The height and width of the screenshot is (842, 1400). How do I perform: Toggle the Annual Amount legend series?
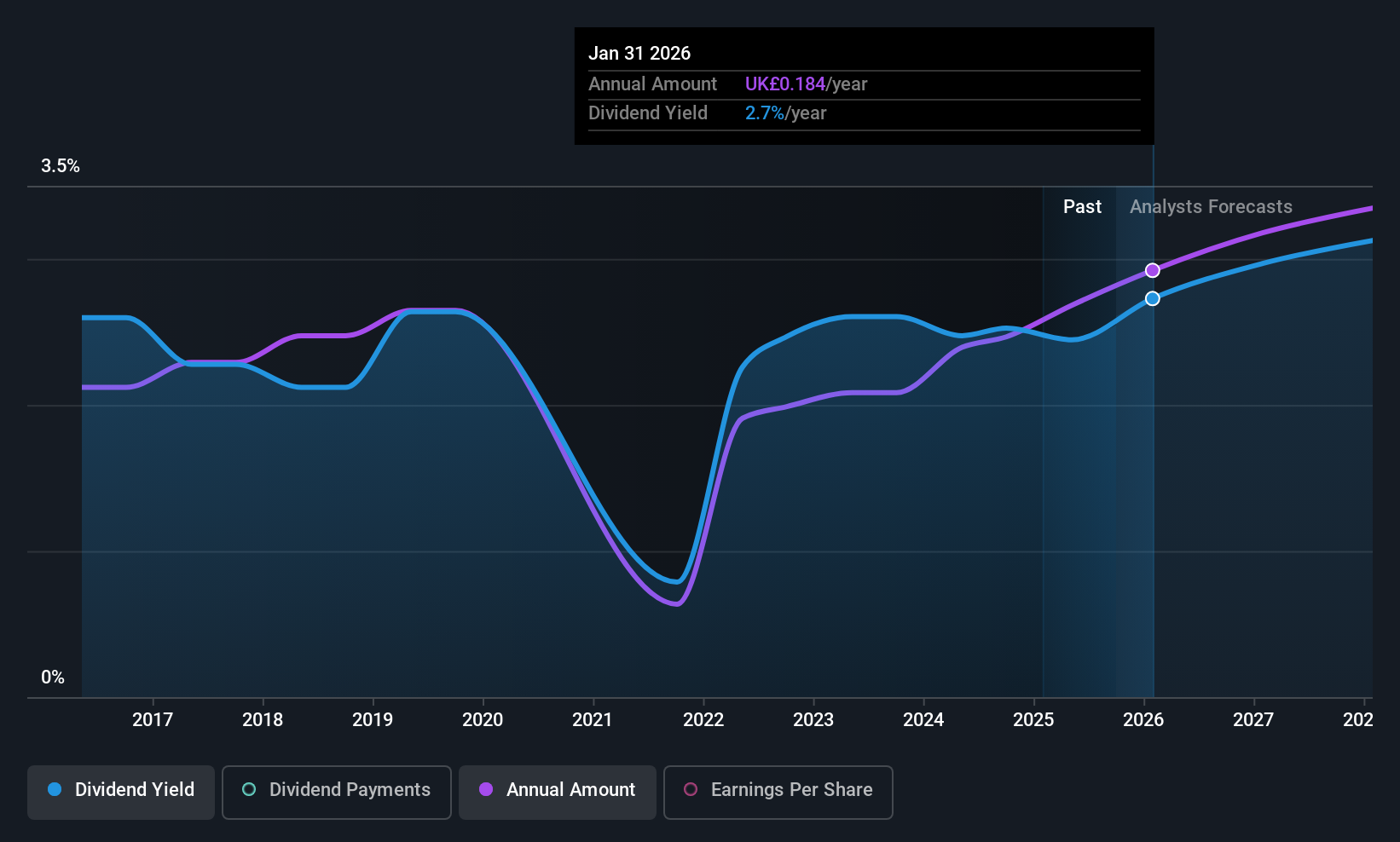click(x=558, y=793)
